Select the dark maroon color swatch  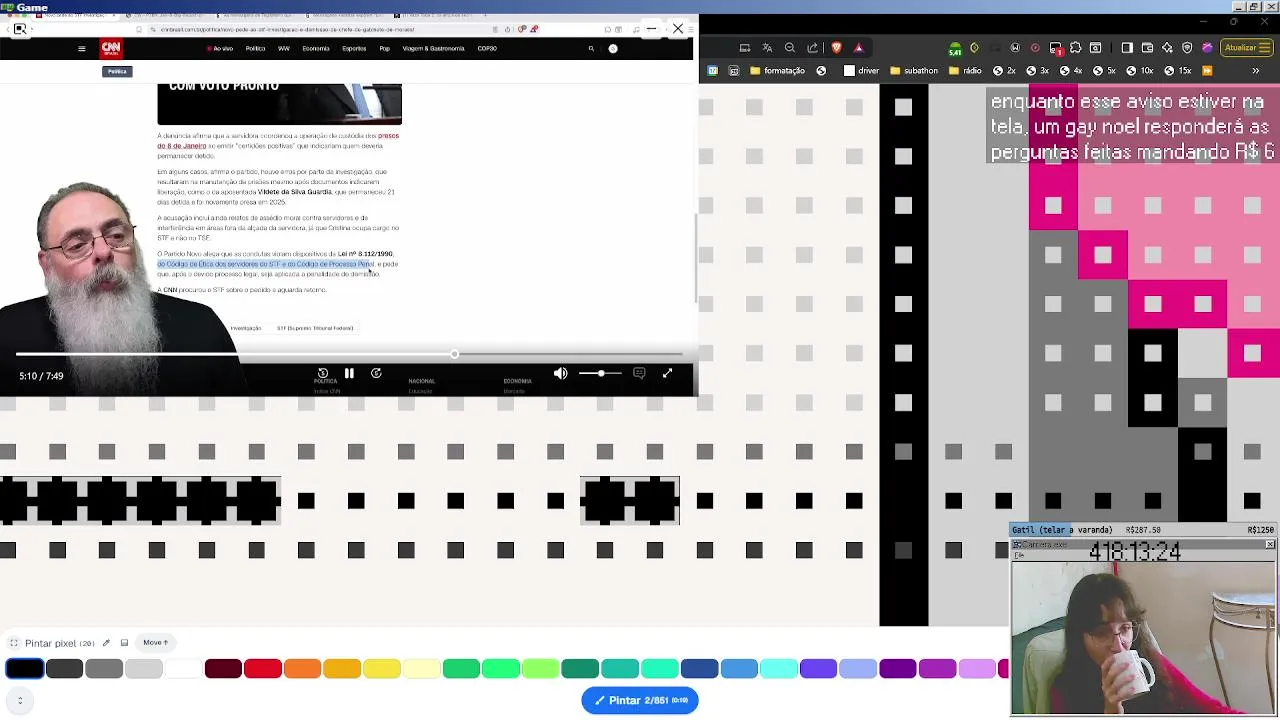pyautogui.click(x=223, y=669)
